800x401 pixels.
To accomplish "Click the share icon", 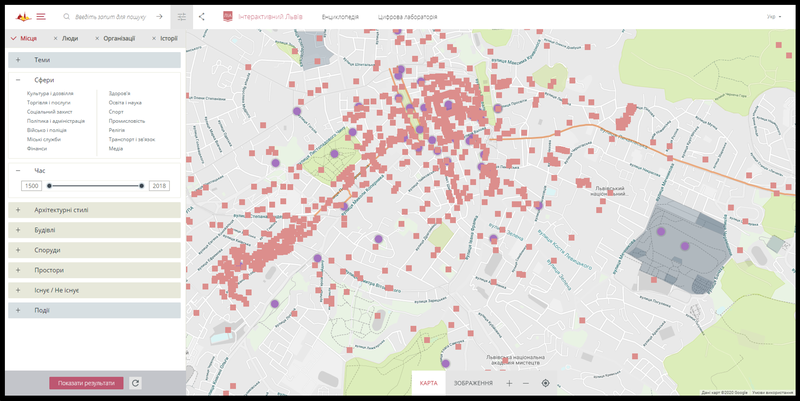I will click(x=202, y=17).
